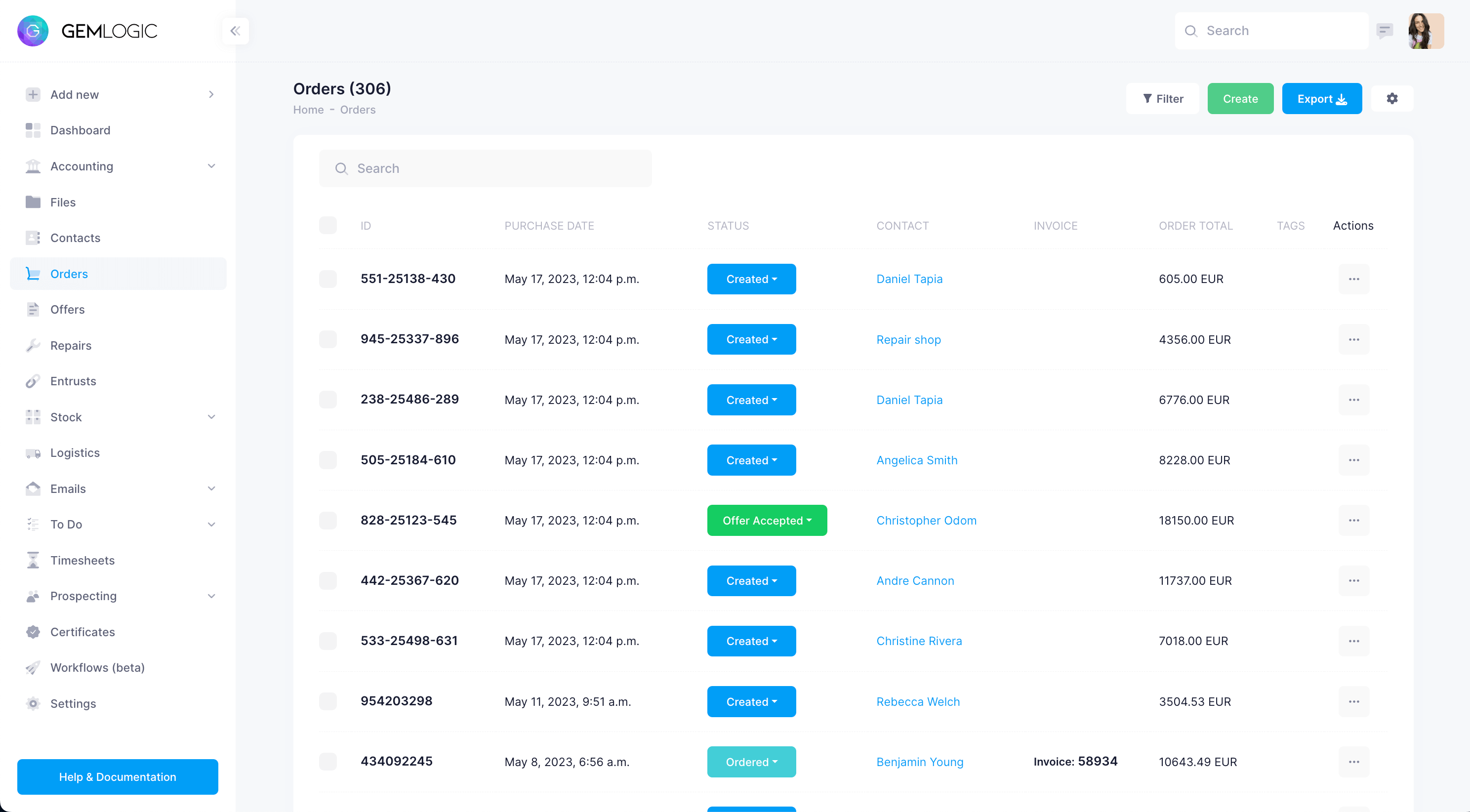Click the Logistics truck icon
Screen dimensions: 1470x812
[33, 453]
